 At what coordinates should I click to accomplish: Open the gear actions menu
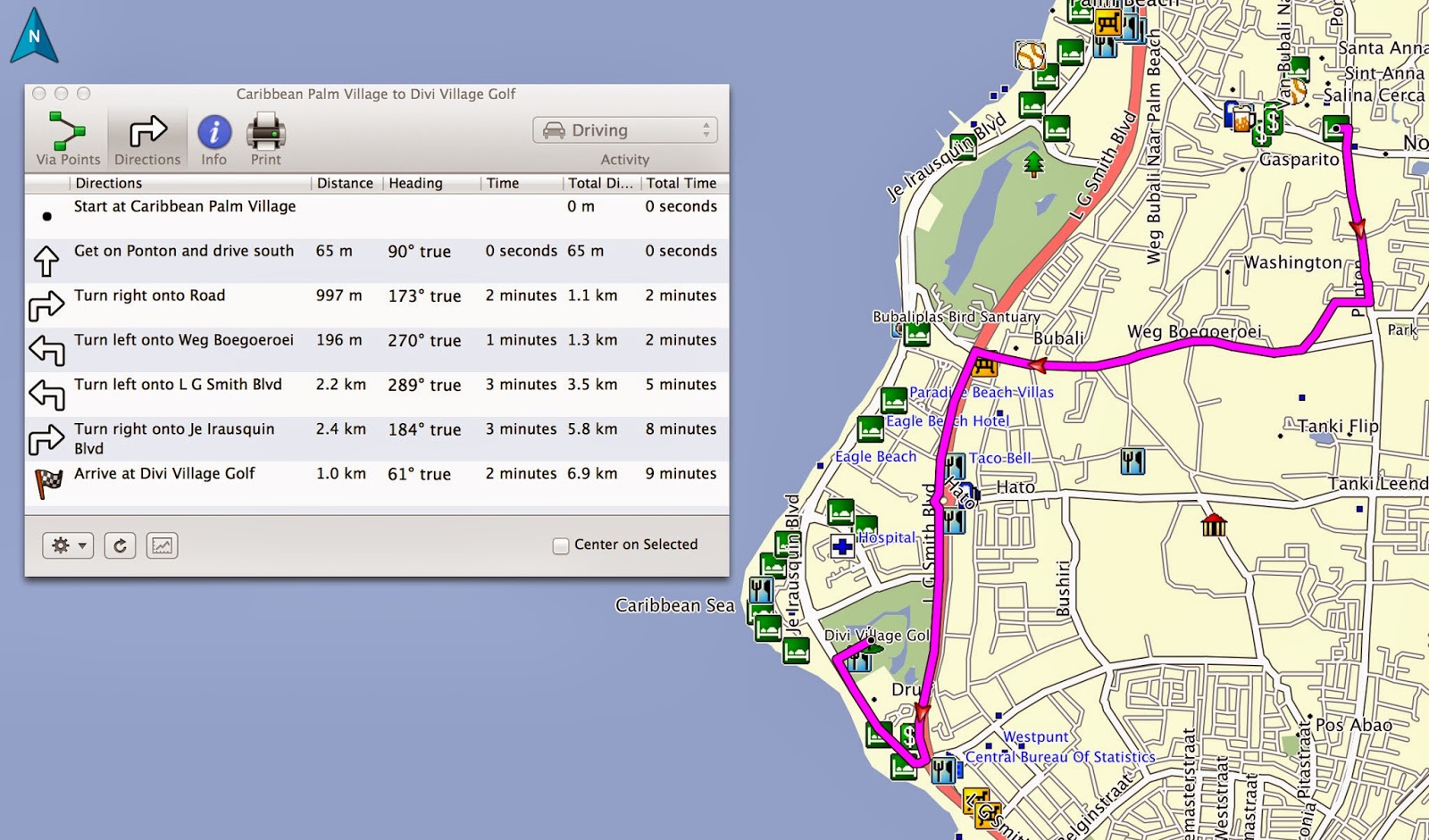coord(68,545)
